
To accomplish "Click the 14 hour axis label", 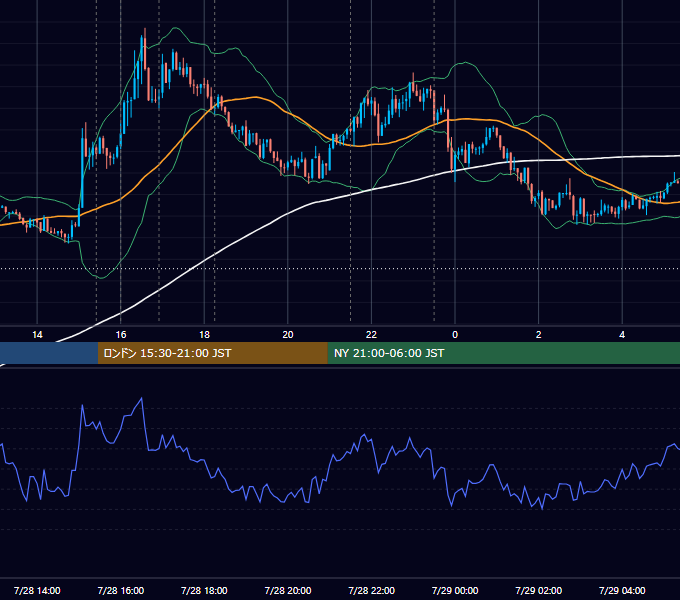I will pyautogui.click(x=37, y=335).
